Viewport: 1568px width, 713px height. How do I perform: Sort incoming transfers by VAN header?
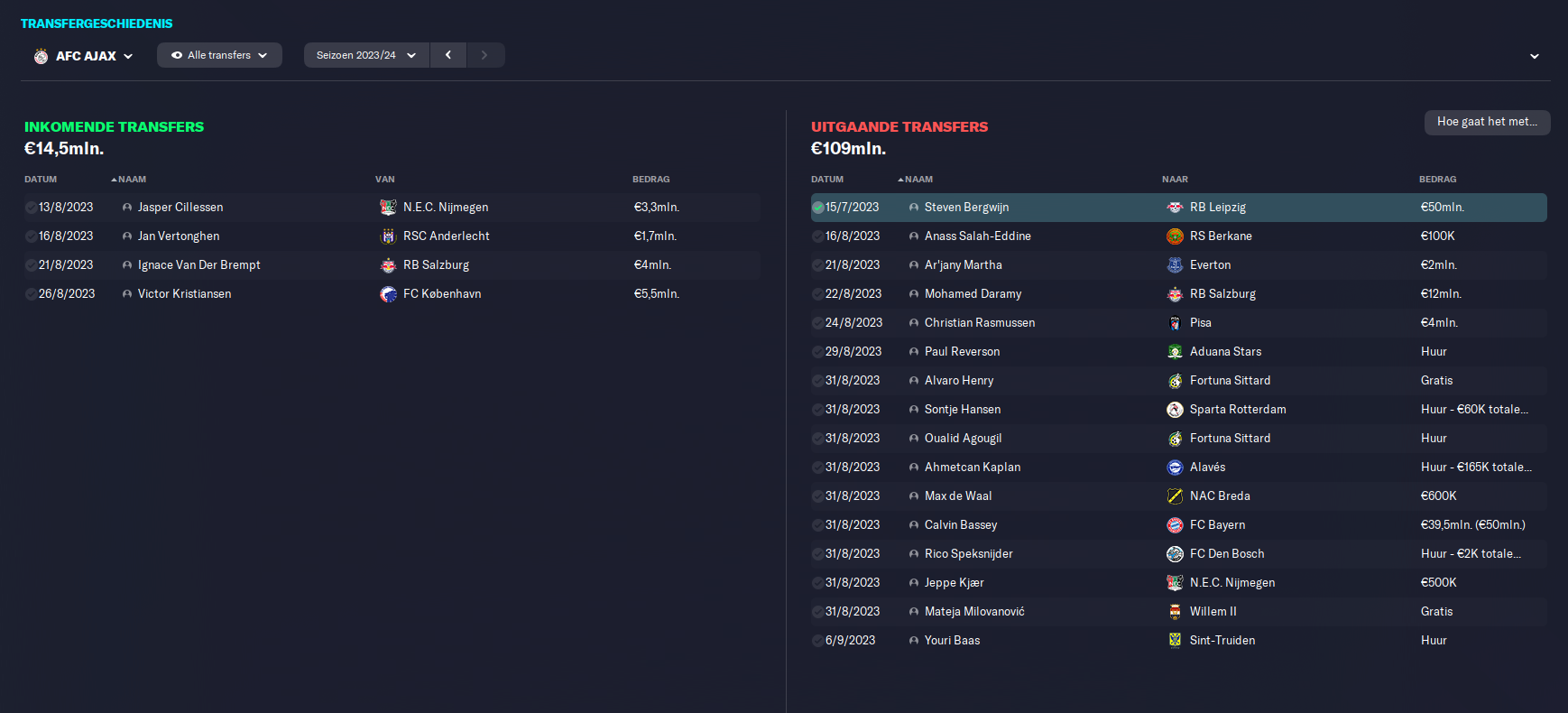pos(385,179)
